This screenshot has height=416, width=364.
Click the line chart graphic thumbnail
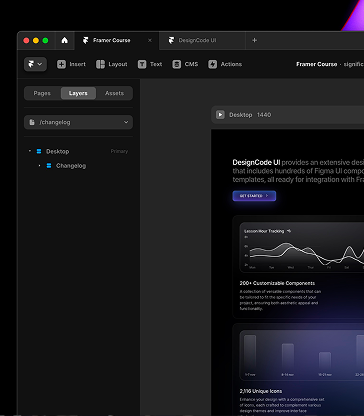[302, 247]
